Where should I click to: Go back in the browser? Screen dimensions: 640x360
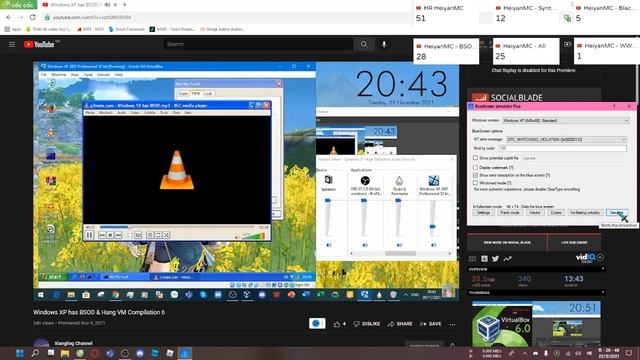point(9,17)
